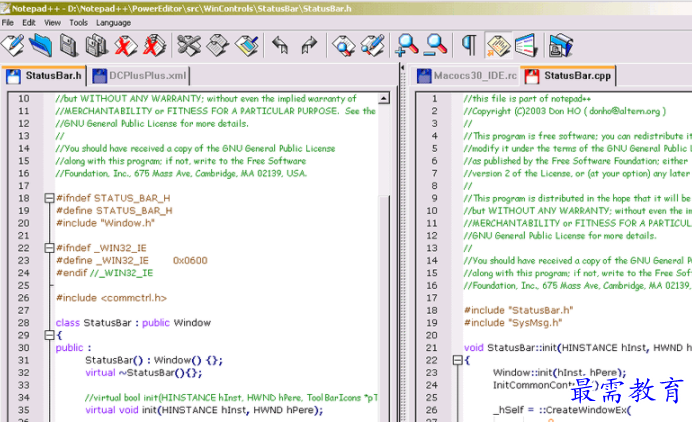
Task: Collapse the init function fold in StatusBar.cpp
Action: [458, 361]
